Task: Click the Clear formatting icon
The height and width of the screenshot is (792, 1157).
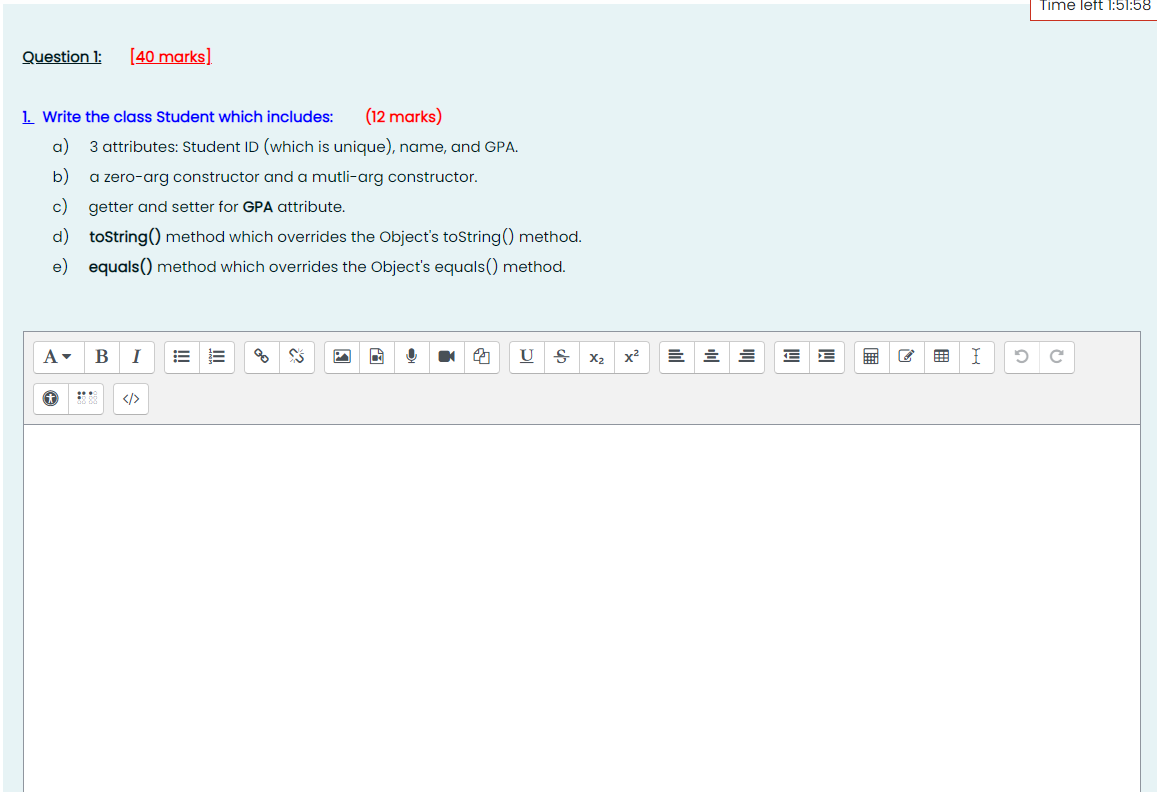Action: pos(977,356)
